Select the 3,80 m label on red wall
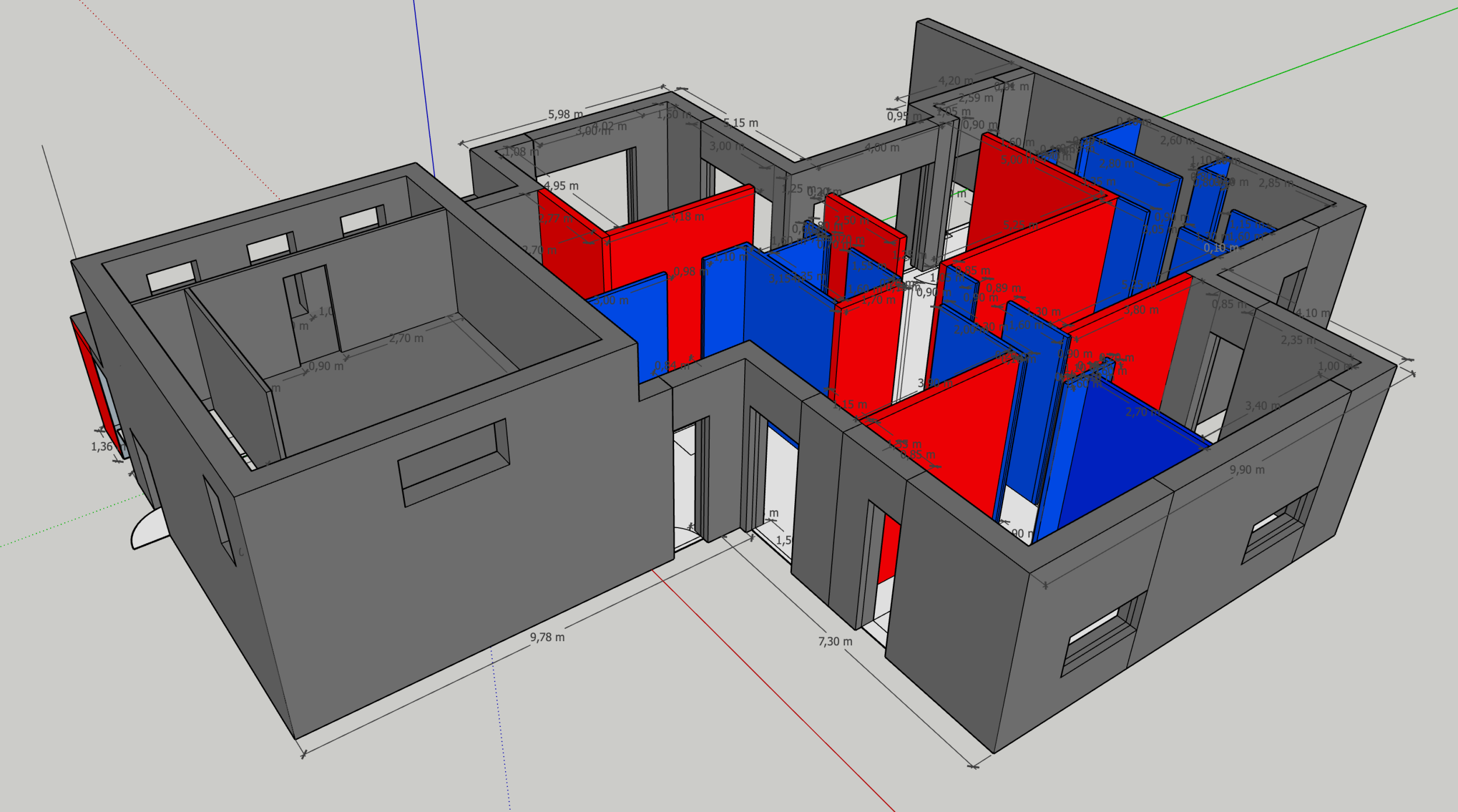The width and height of the screenshot is (1458, 812). pyautogui.click(x=1141, y=310)
